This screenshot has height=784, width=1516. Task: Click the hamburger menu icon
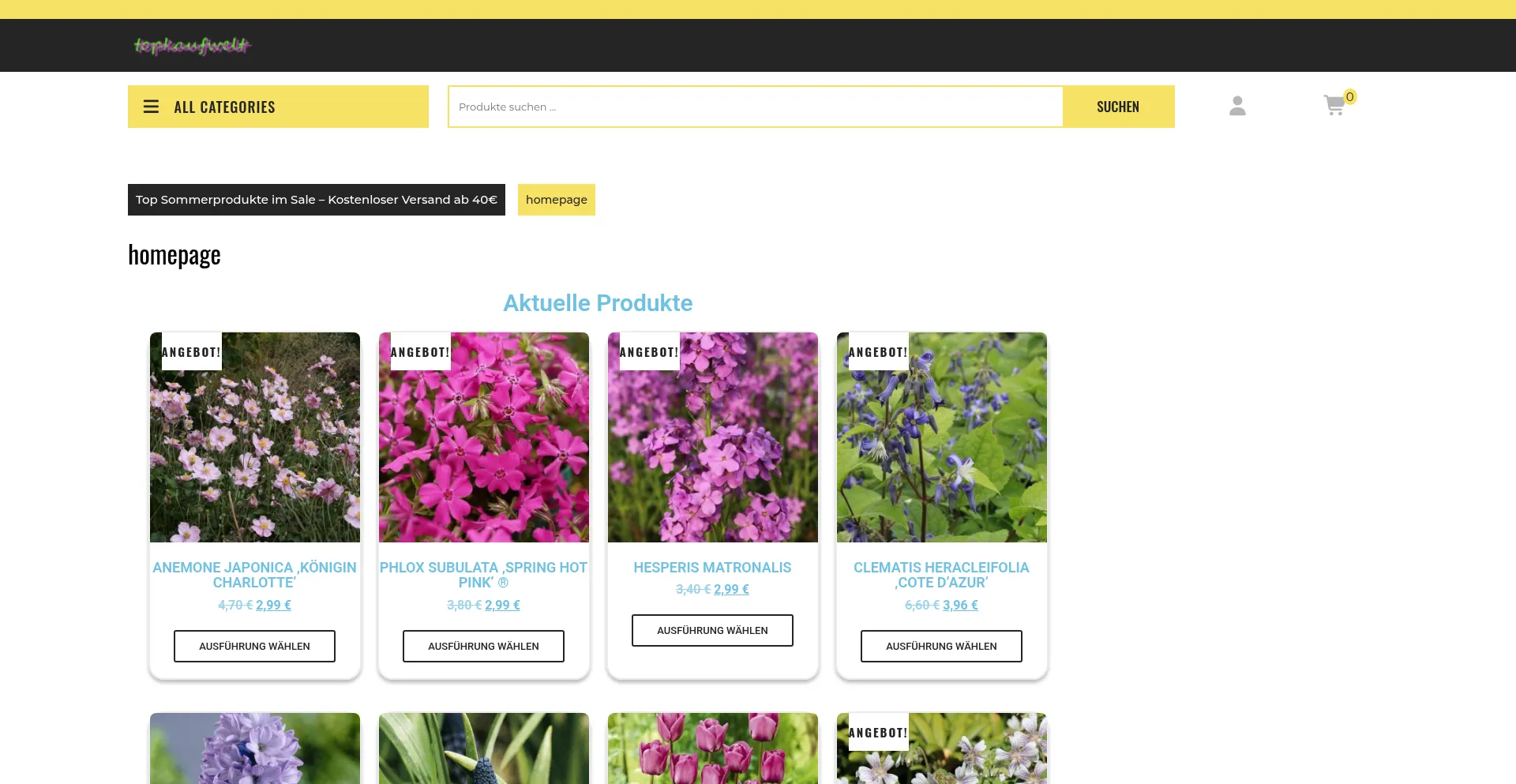pyautogui.click(x=151, y=107)
